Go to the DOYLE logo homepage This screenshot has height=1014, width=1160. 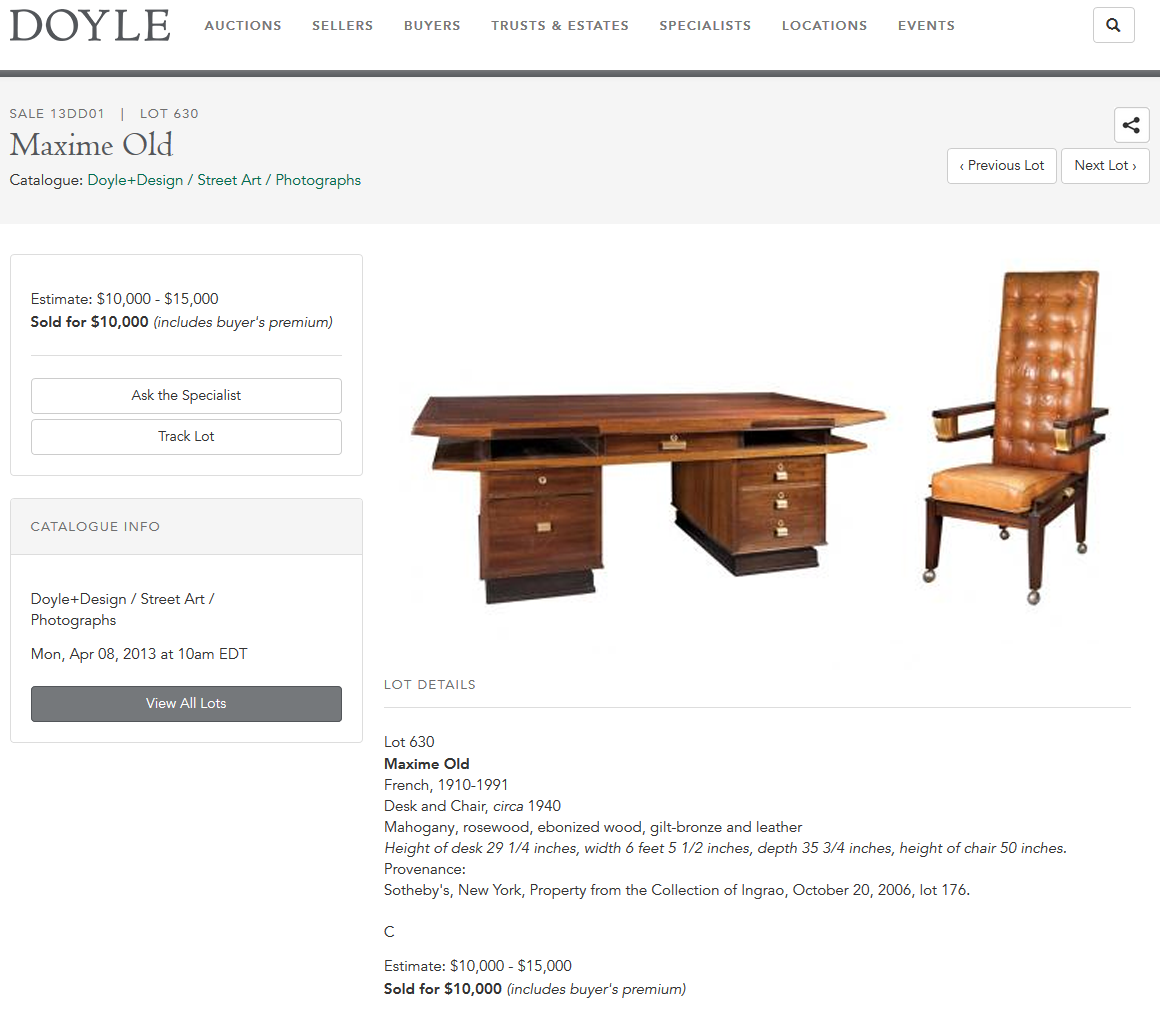tap(90, 25)
